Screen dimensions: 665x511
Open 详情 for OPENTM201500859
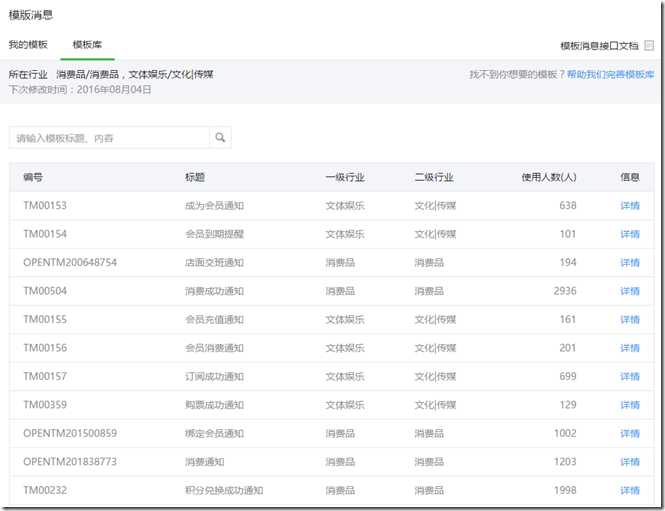pos(630,433)
